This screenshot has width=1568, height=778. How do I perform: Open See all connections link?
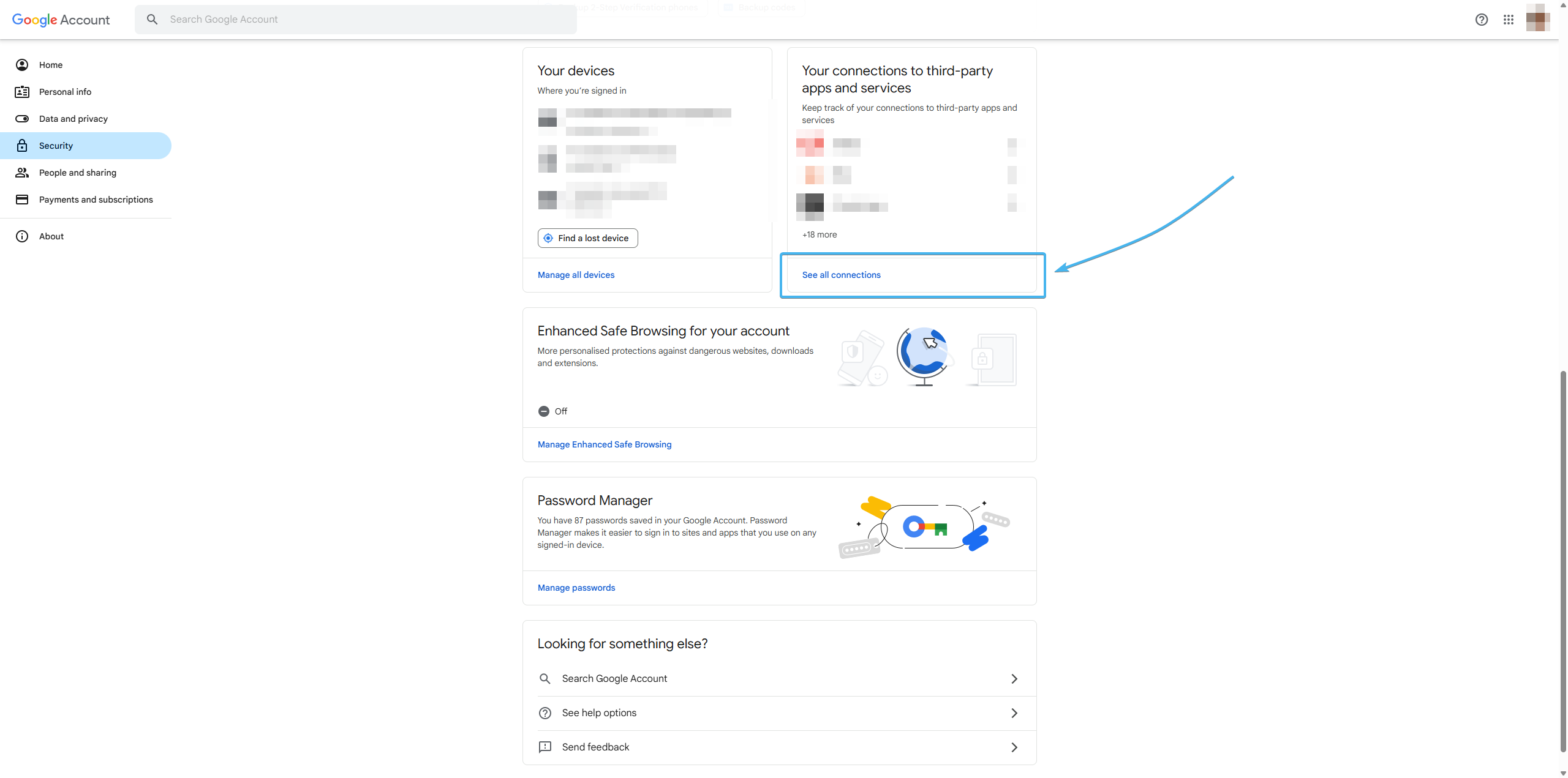841,275
